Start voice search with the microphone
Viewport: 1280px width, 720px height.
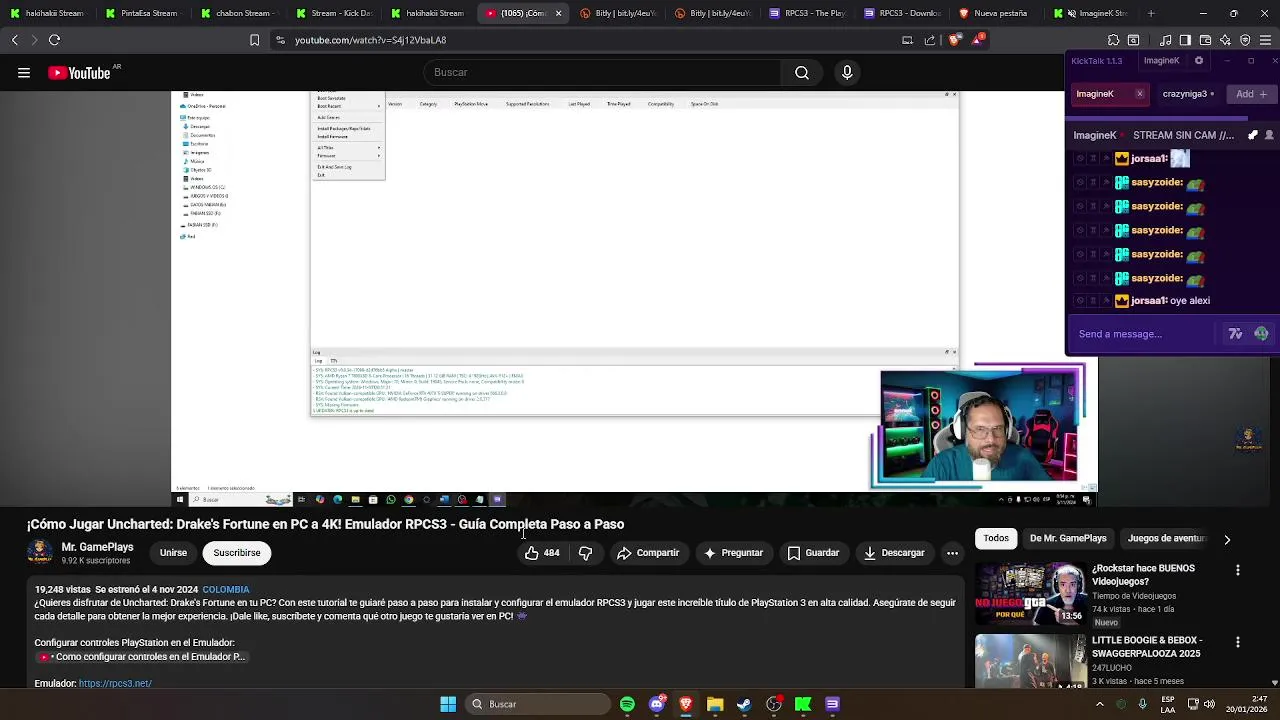(847, 73)
